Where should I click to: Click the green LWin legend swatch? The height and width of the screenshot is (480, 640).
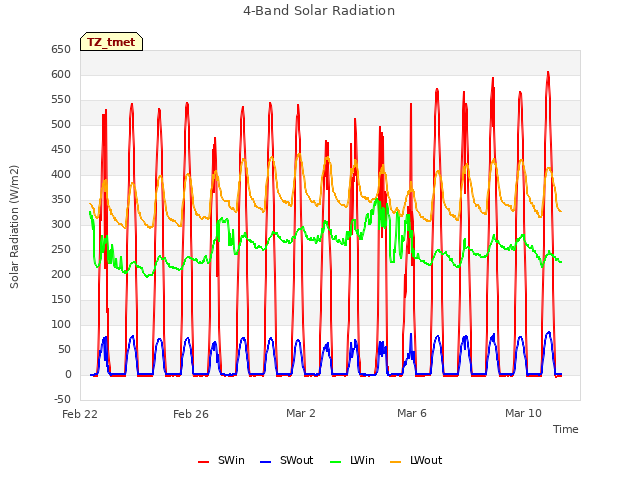pyautogui.click(x=335, y=462)
